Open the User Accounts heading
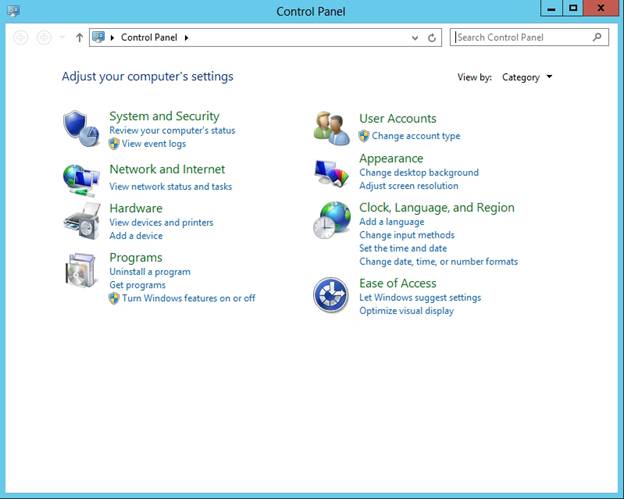Image resolution: width=624 pixels, height=499 pixels. 398,119
